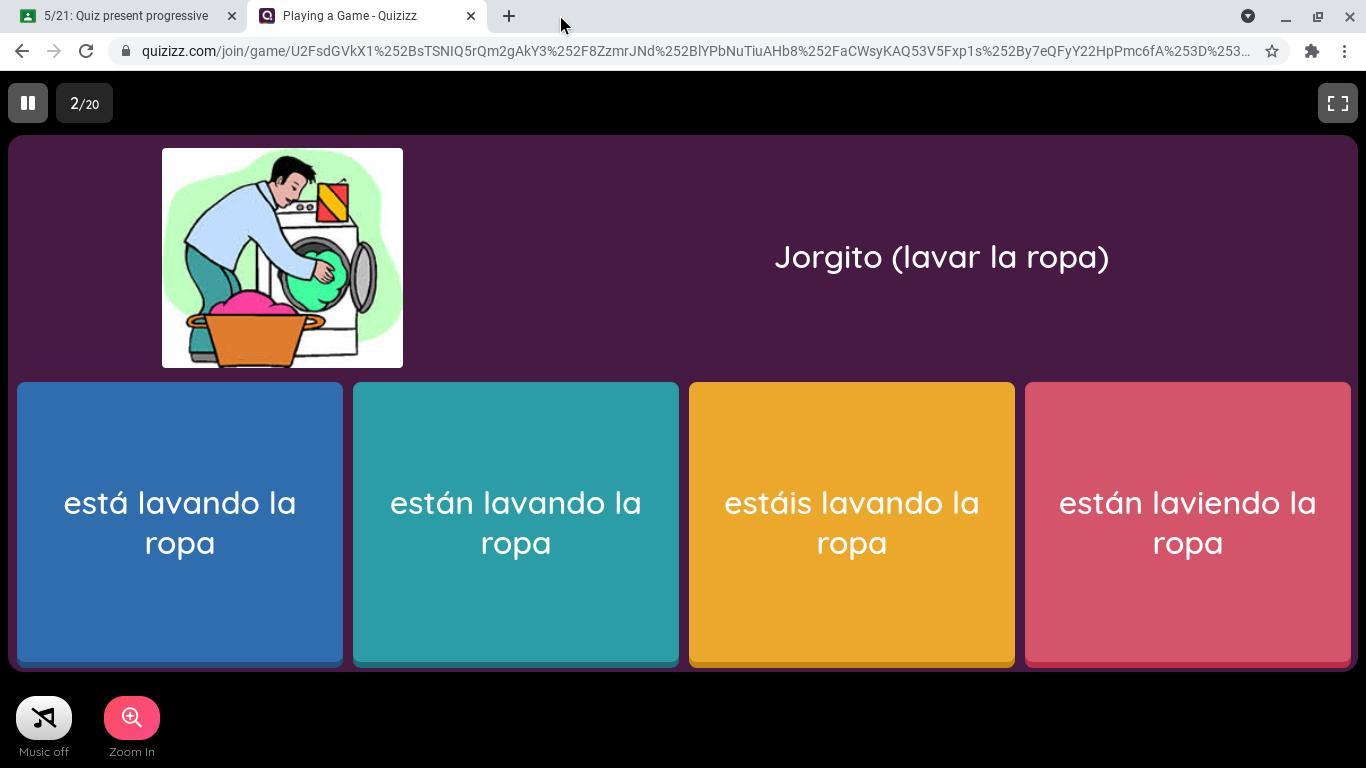Screen dimensions: 1366x768
Task: Restore down the browser window
Action: [x=1318, y=16]
